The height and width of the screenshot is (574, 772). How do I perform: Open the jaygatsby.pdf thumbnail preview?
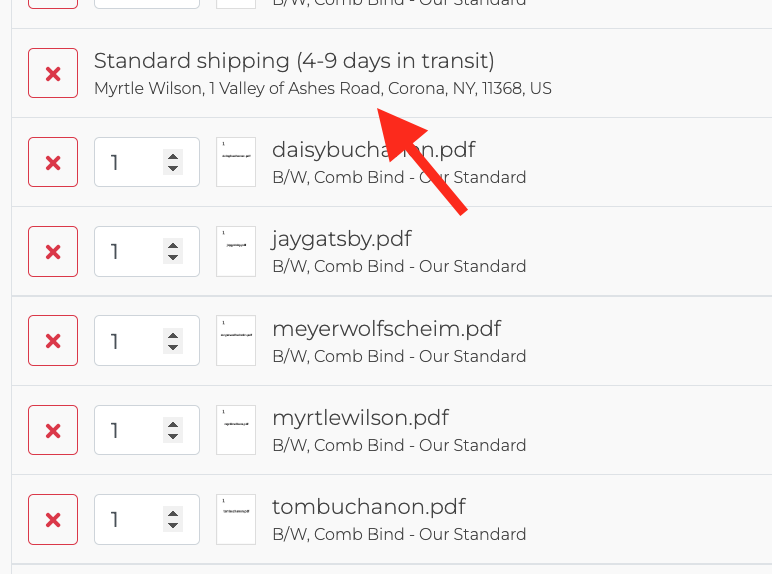click(236, 252)
